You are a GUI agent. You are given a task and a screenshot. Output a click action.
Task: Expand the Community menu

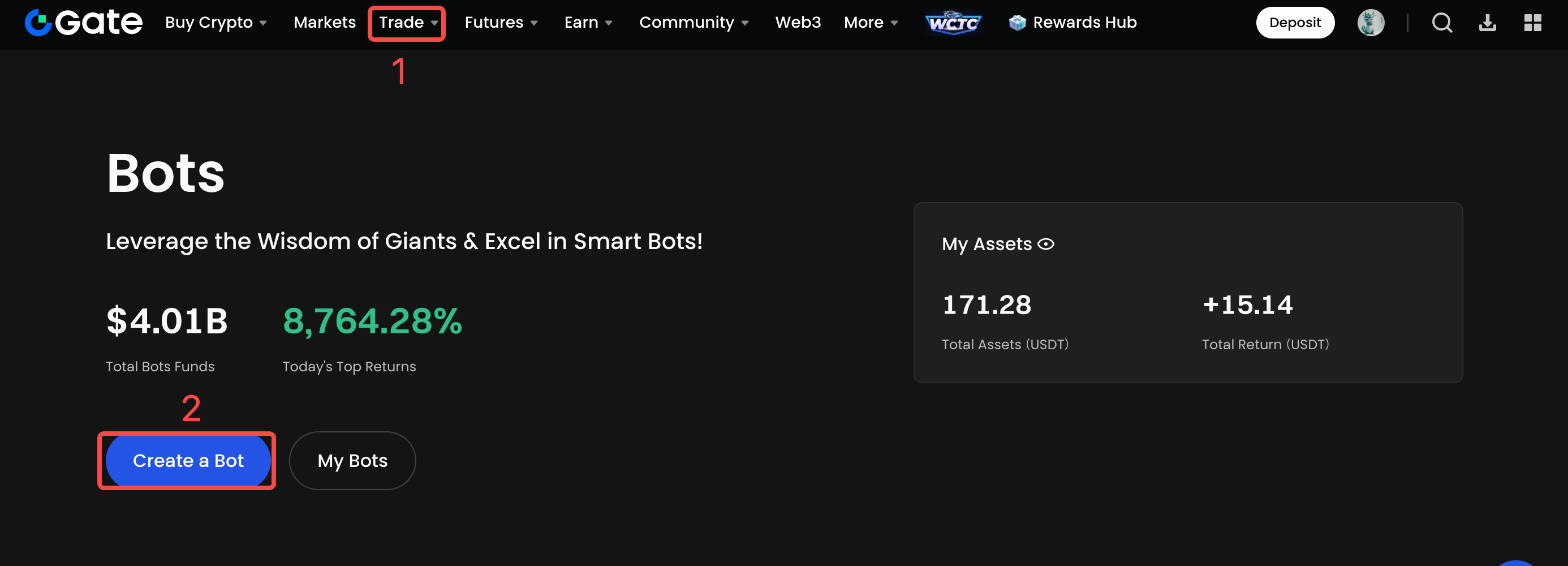(x=693, y=23)
